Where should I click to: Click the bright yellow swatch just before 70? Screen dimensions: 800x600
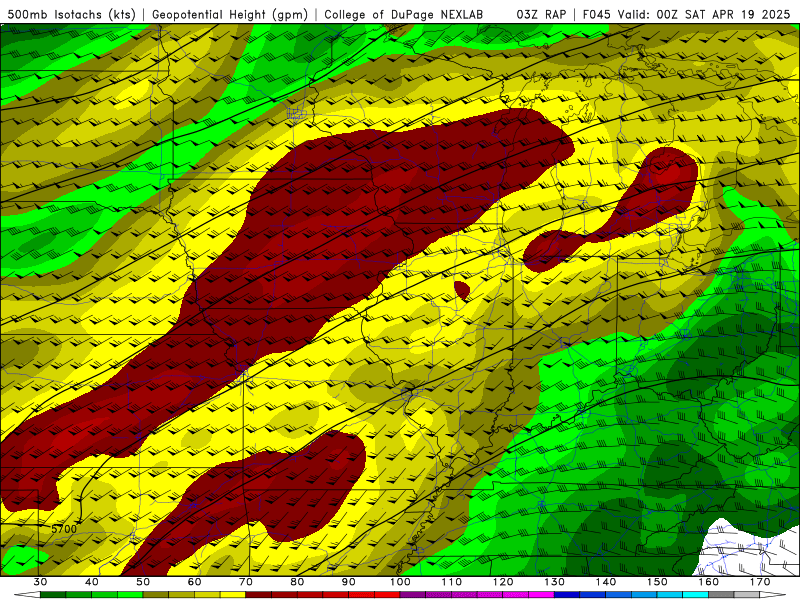tap(233, 595)
